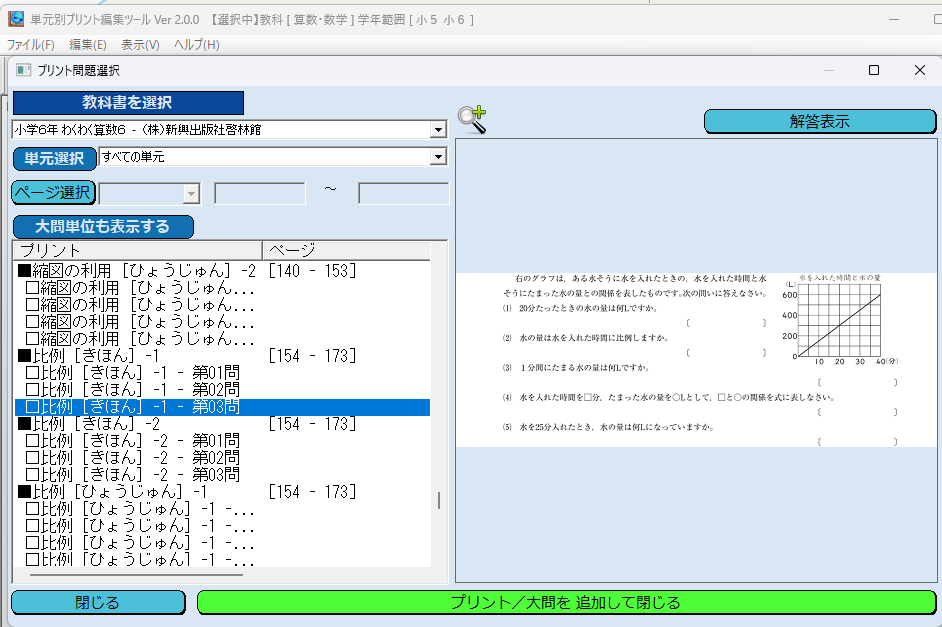Expand the すべての単元 unit dropdown
Viewport: 942px width, 627px height.
coord(437,157)
